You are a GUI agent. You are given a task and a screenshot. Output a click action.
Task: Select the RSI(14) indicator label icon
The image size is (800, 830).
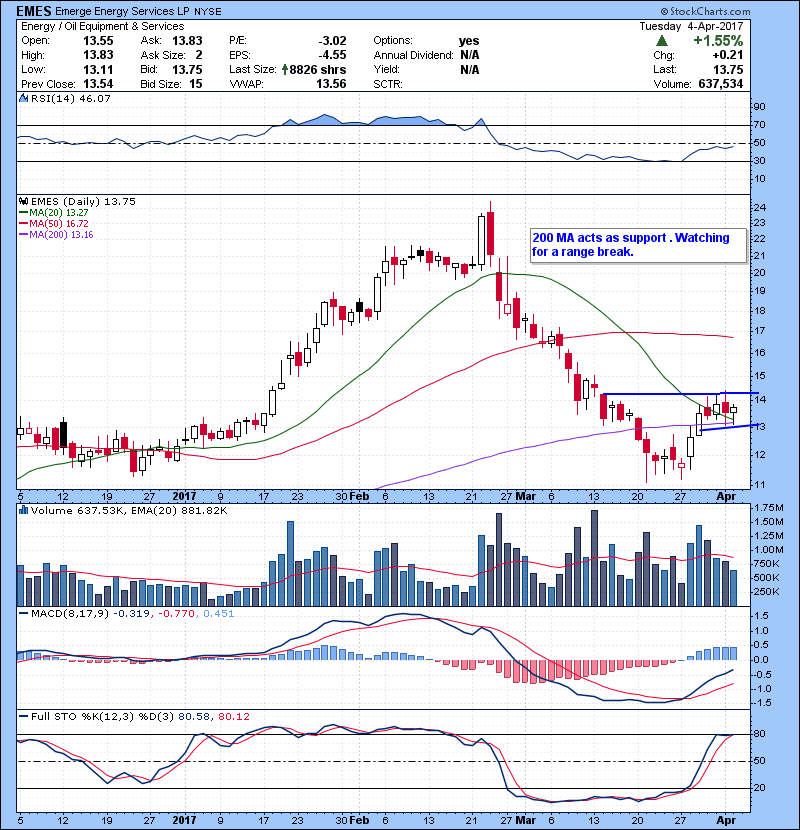23,98
